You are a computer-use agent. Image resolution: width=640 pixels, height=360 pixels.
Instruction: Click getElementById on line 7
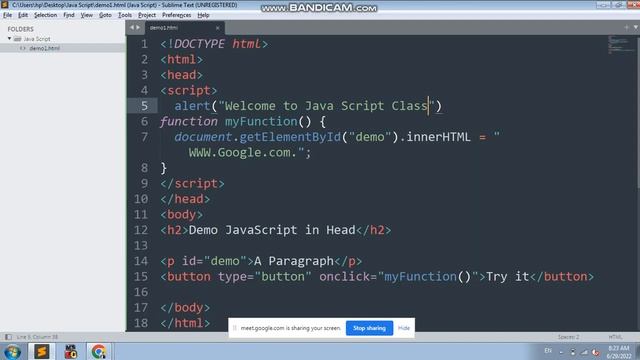[290, 137]
